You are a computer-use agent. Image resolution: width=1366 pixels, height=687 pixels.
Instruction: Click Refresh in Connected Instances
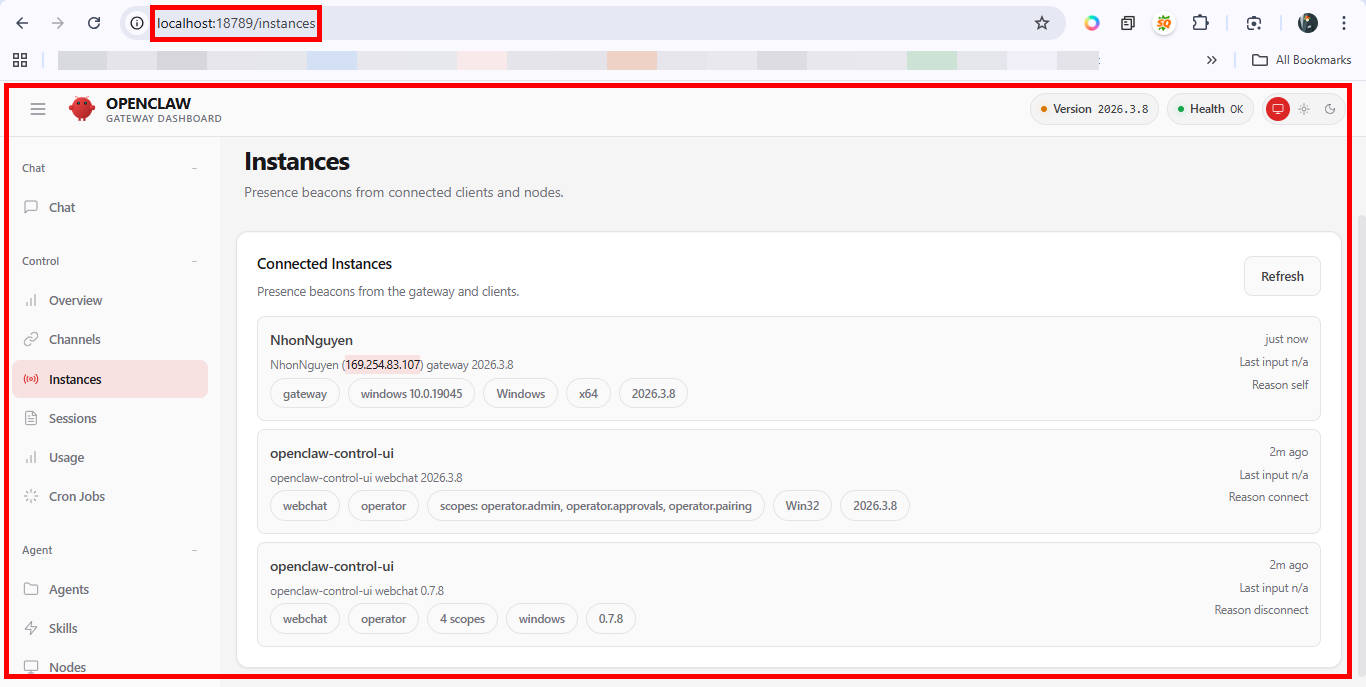(1282, 276)
